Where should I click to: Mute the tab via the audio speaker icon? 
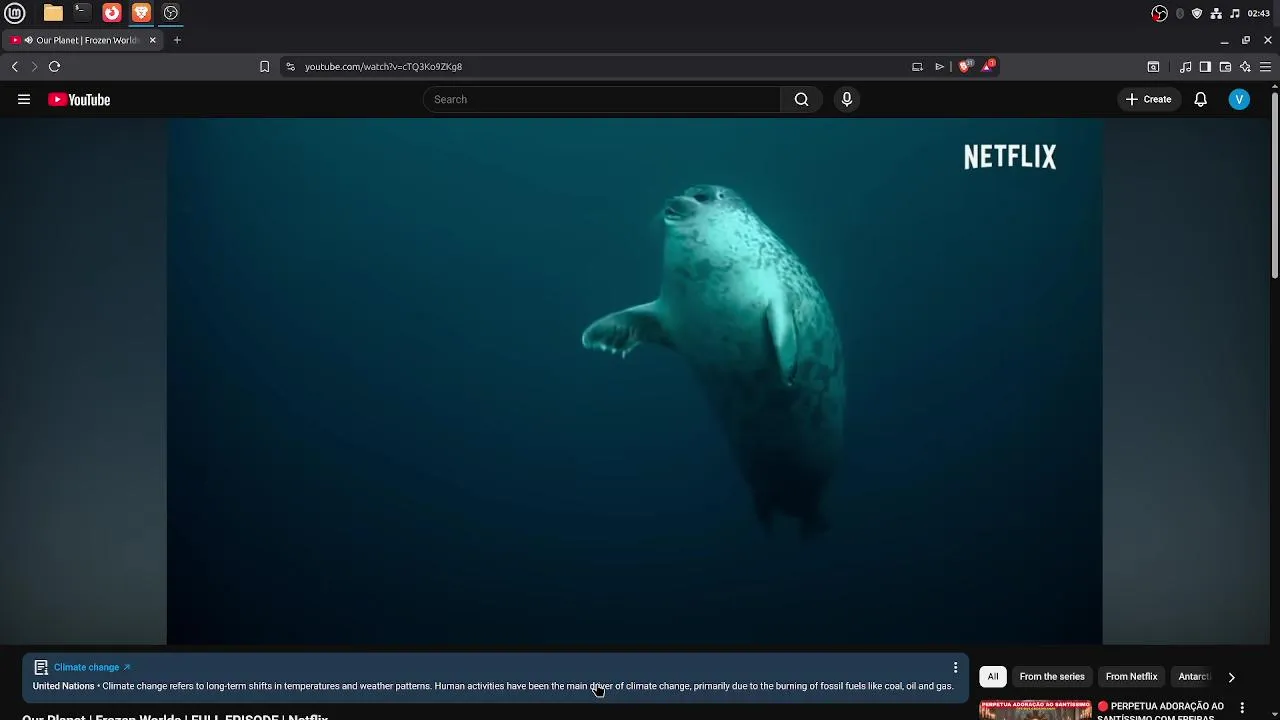point(28,40)
